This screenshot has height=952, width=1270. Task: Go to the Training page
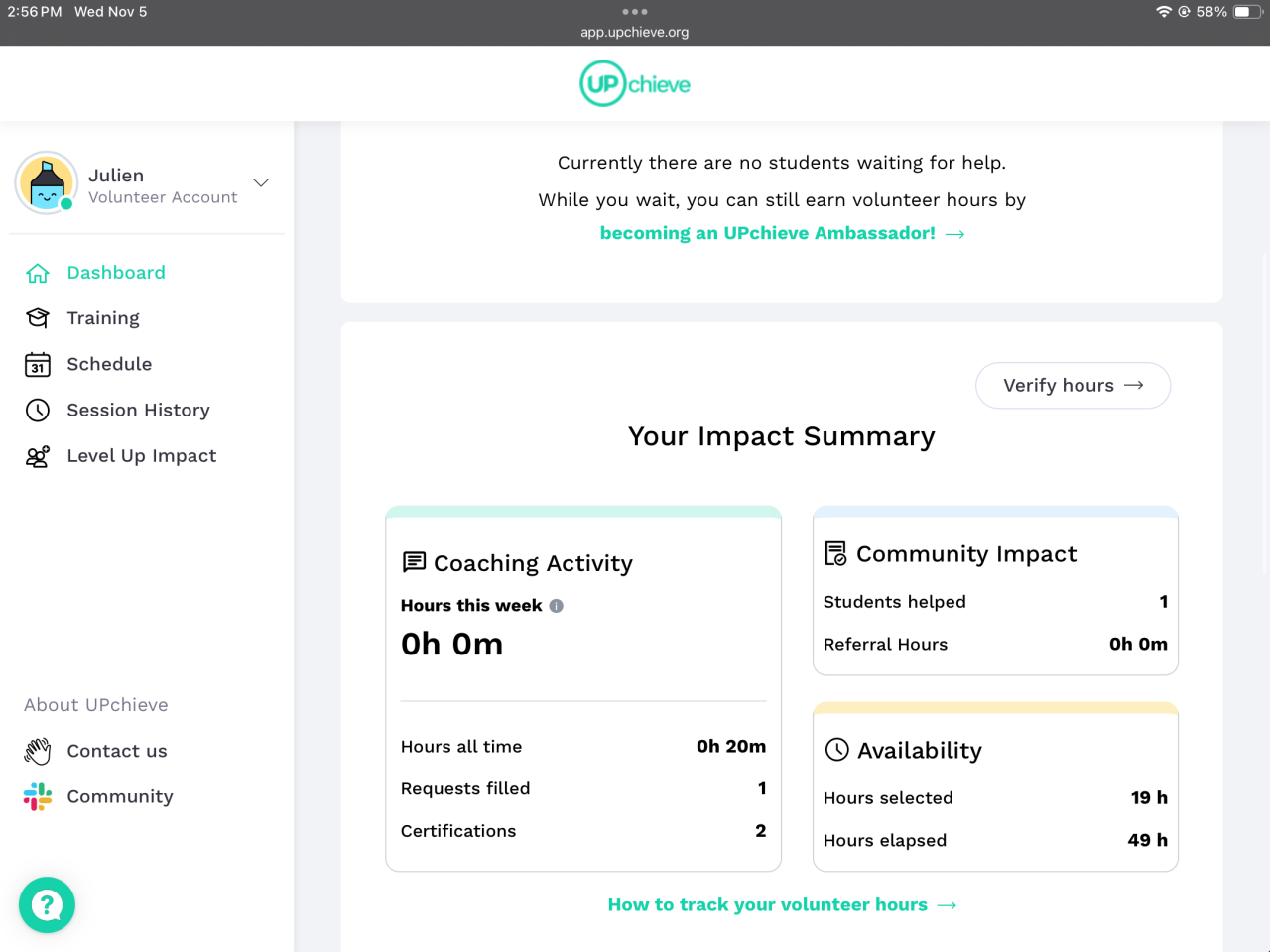(103, 318)
